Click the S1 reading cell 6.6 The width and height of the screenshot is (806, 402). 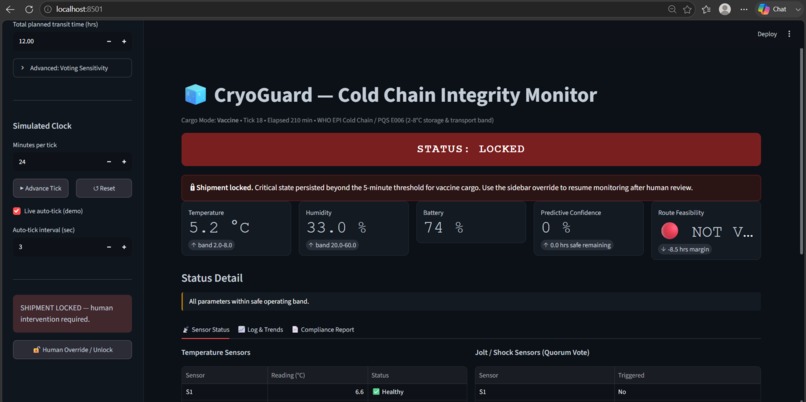317,392
